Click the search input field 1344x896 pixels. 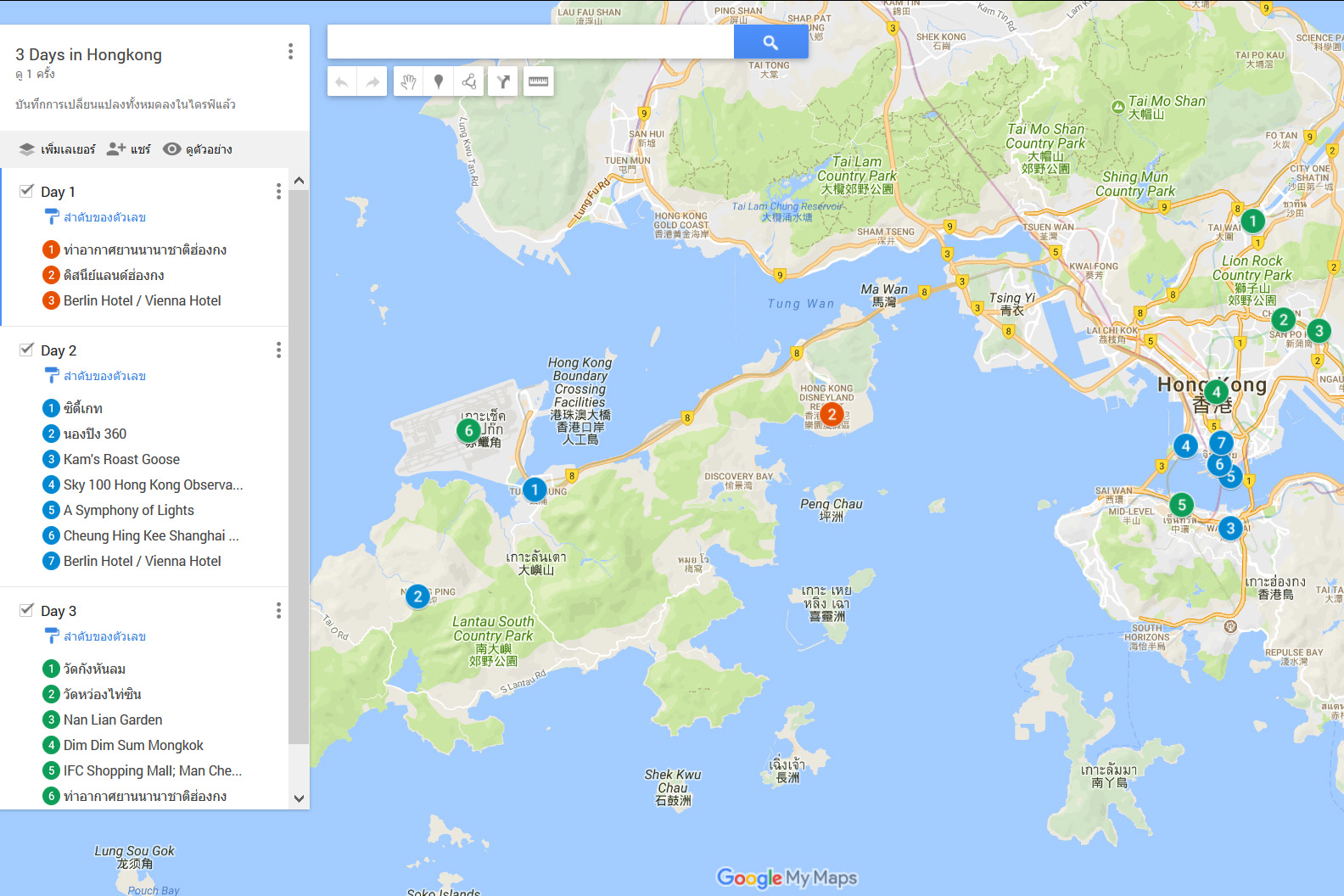(530, 42)
